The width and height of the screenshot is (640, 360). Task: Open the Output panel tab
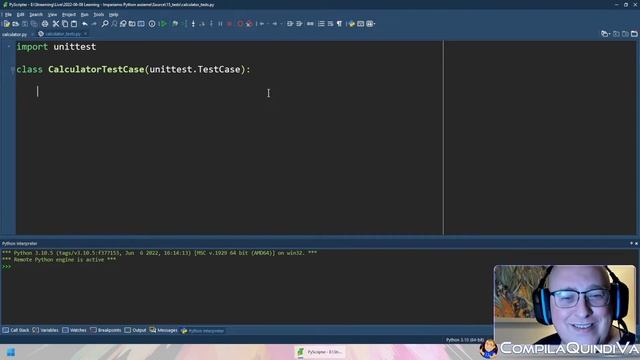pos(136,330)
